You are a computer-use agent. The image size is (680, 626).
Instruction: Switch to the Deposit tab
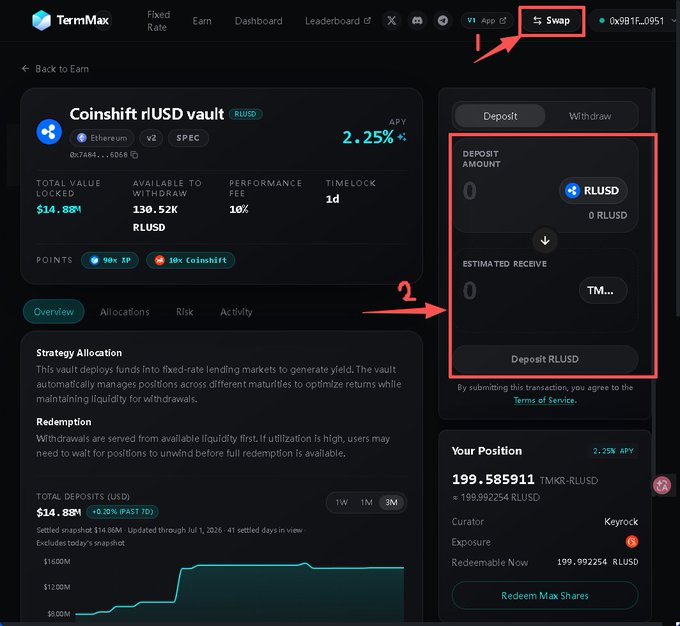500,116
